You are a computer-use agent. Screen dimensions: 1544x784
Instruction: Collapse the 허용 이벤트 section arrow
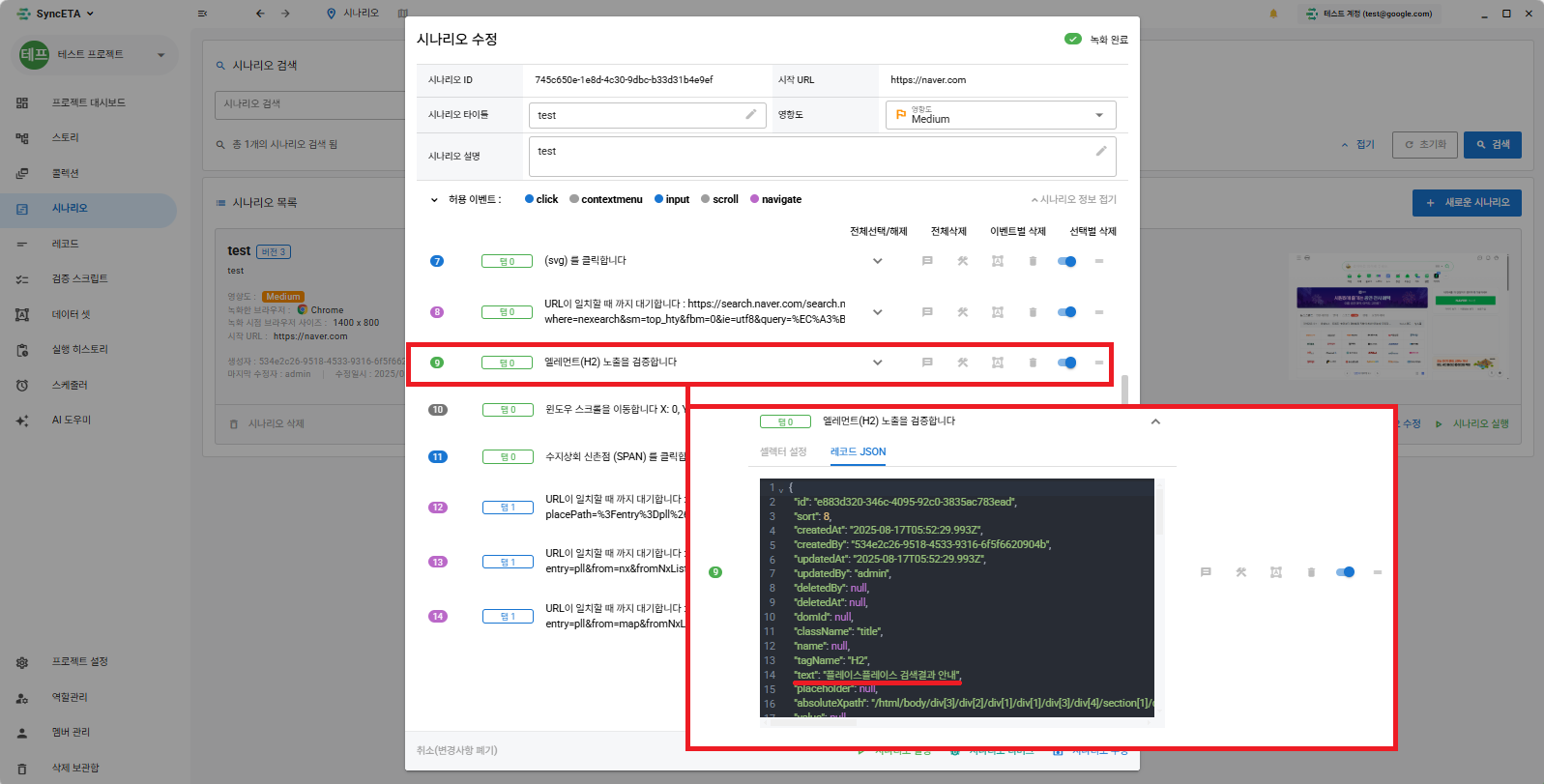(434, 200)
